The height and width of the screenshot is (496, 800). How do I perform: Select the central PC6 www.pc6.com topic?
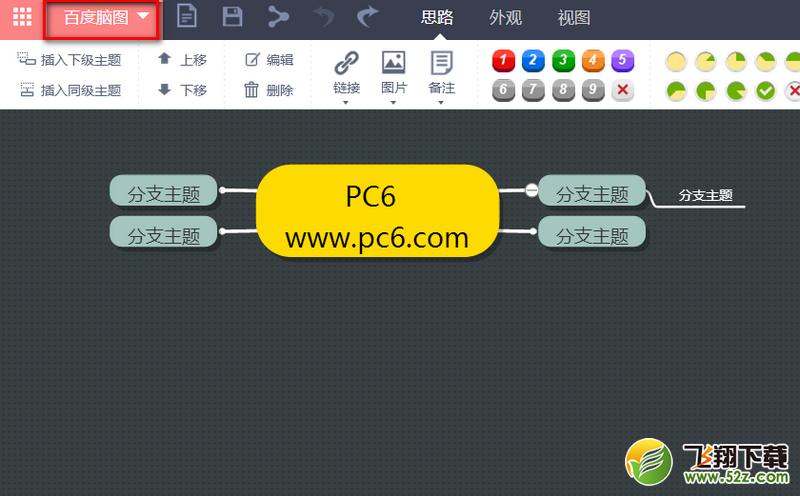(377, 211)
